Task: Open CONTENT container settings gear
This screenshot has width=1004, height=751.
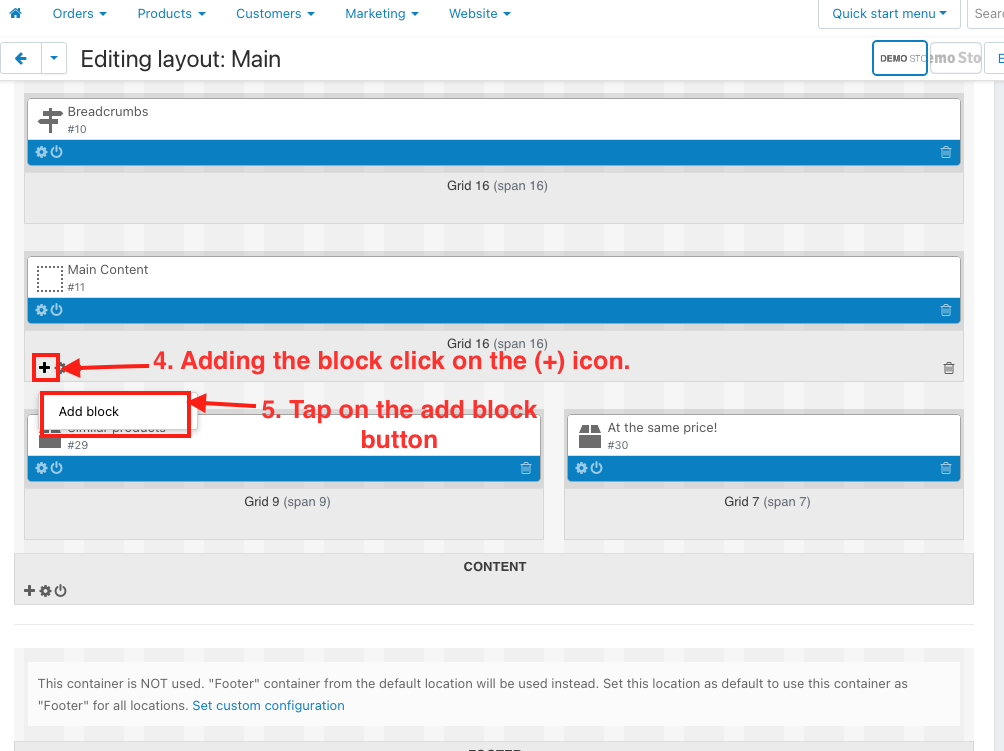Action: [45, 591]
